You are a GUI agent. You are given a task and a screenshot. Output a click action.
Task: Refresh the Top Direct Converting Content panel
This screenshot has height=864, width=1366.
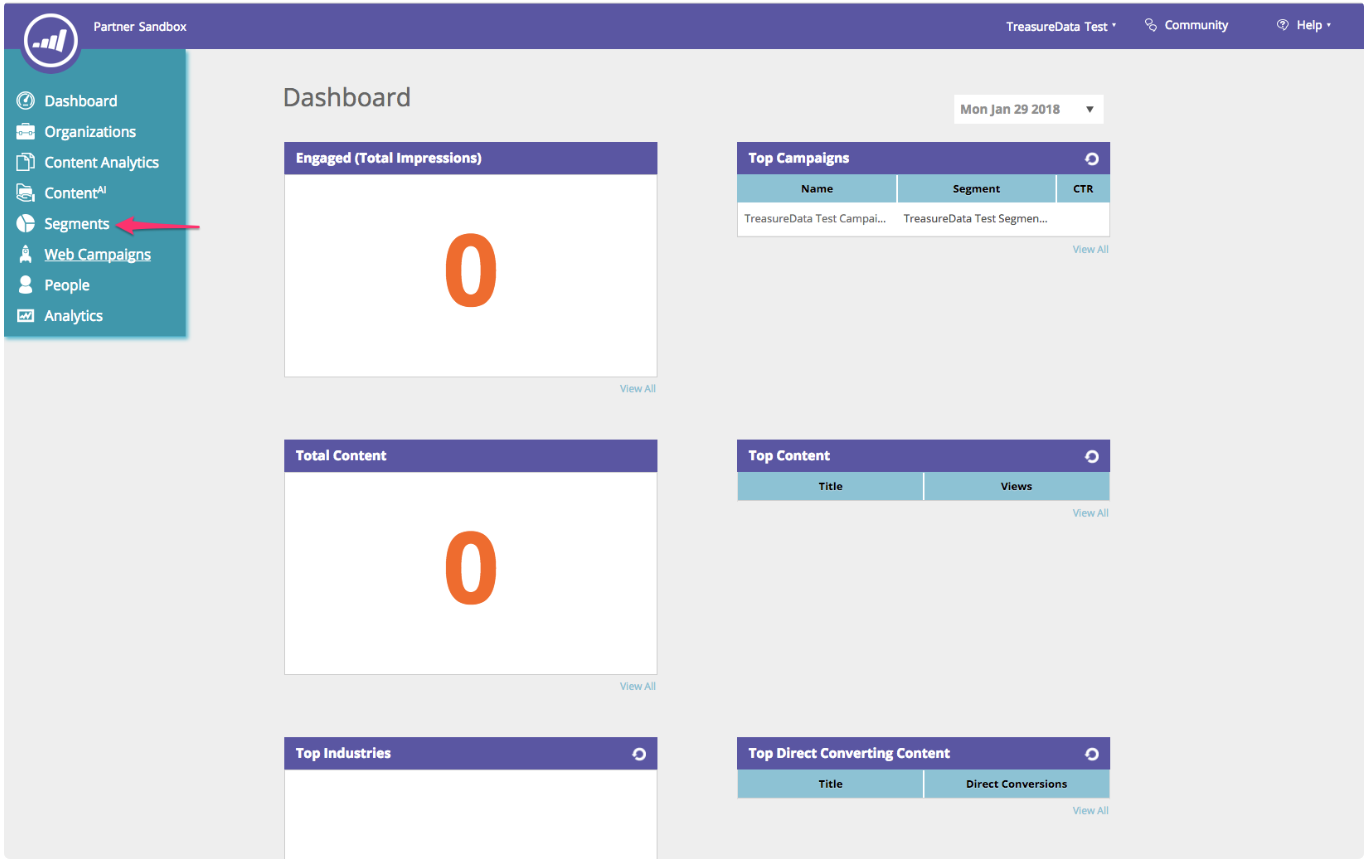pyautogui.click(x=1092, y=754)
